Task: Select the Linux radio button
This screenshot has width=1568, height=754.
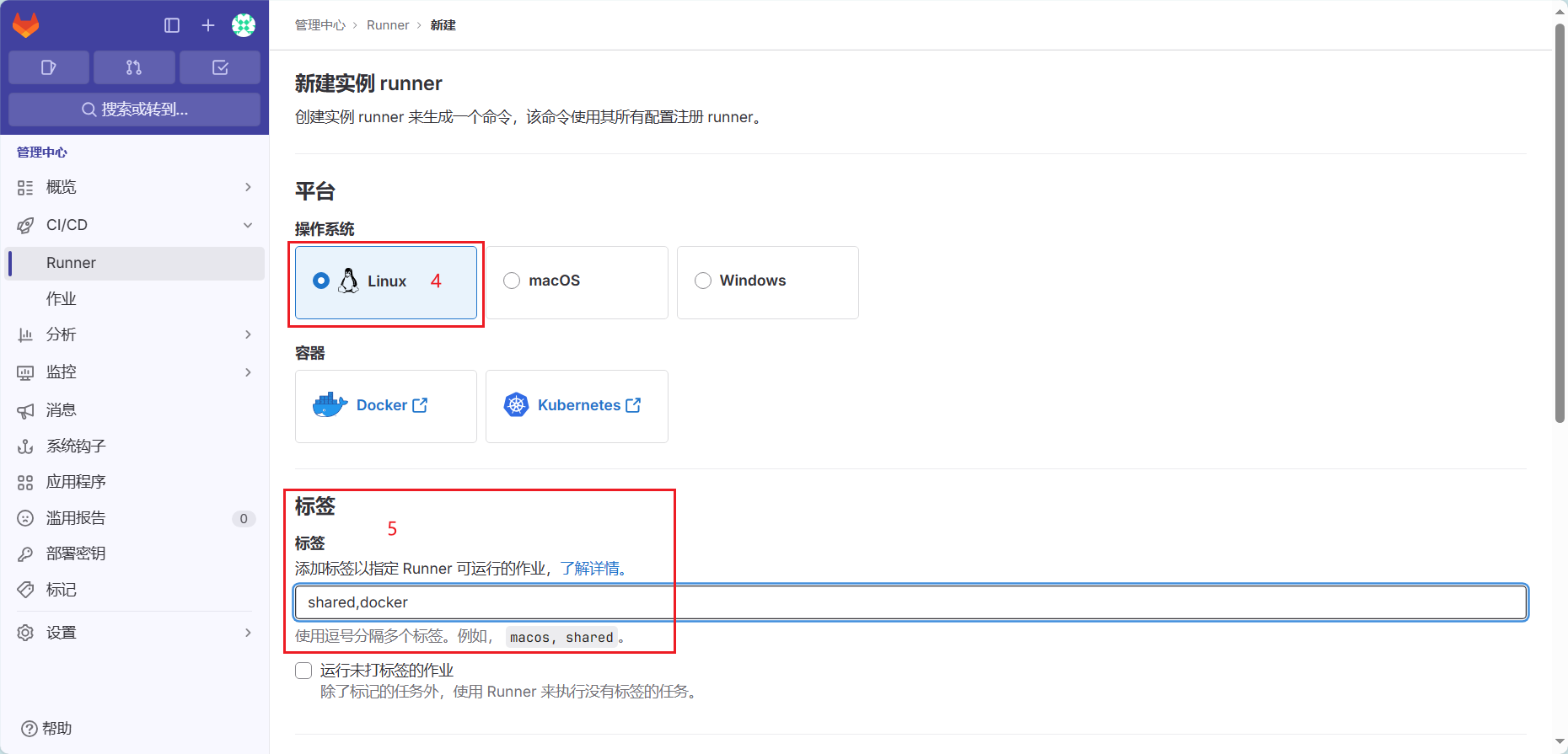Action: tap(321, 281)
